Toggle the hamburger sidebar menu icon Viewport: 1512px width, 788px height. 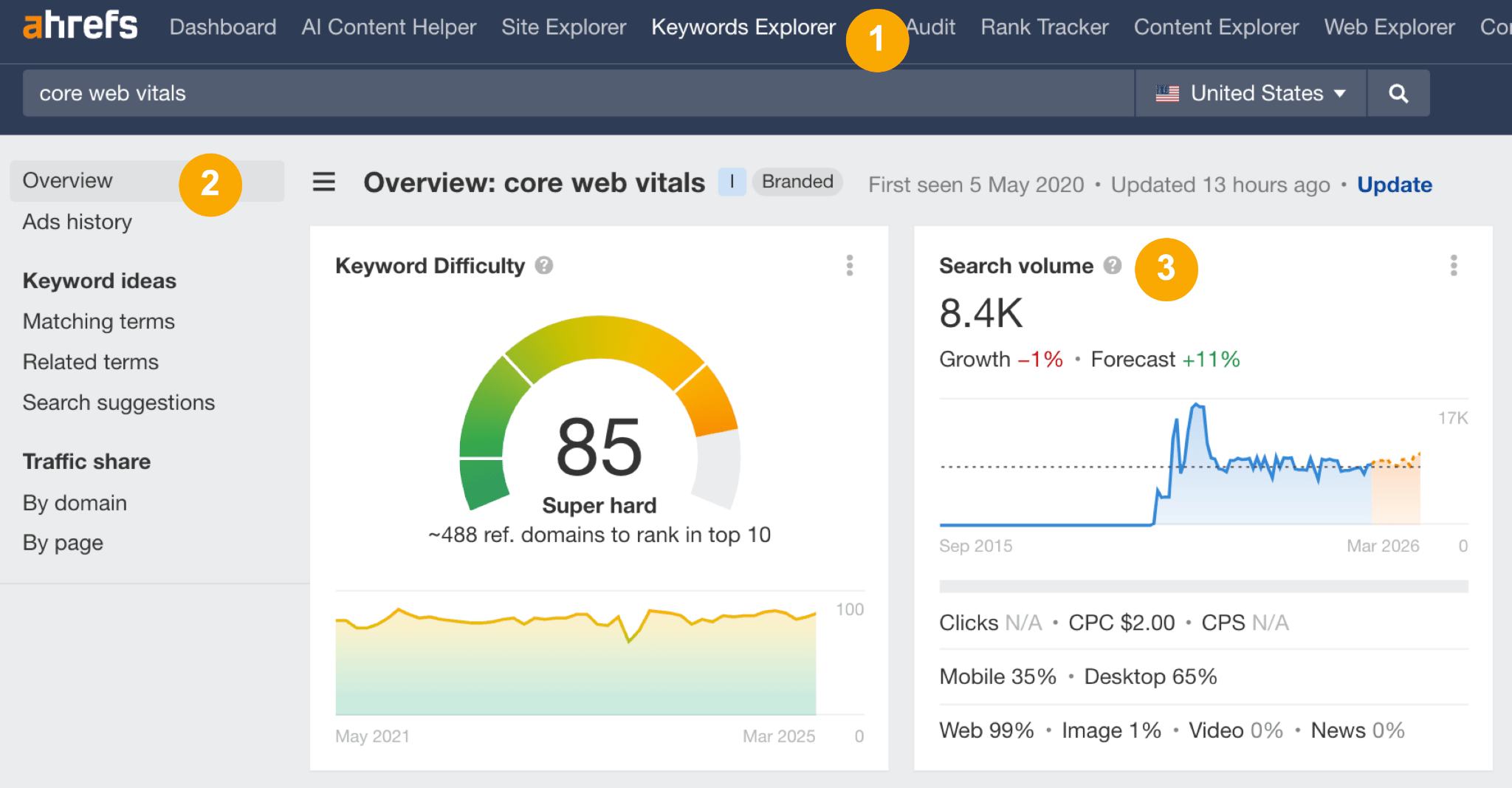click(323, 182)
